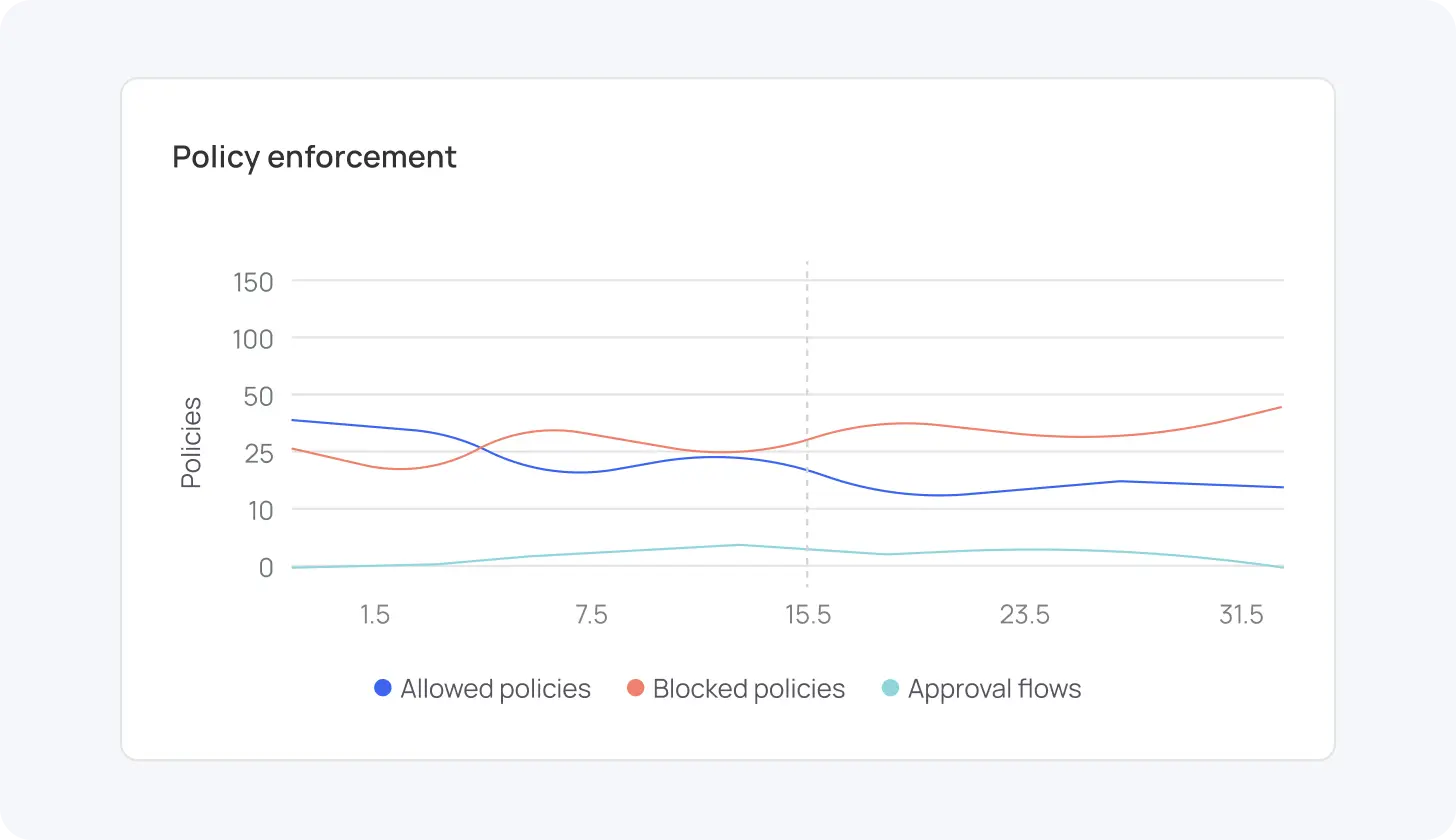Screen dimensions: 1456x840
Task: Click the 10 y-axis label
Action: tap(259, 510)
